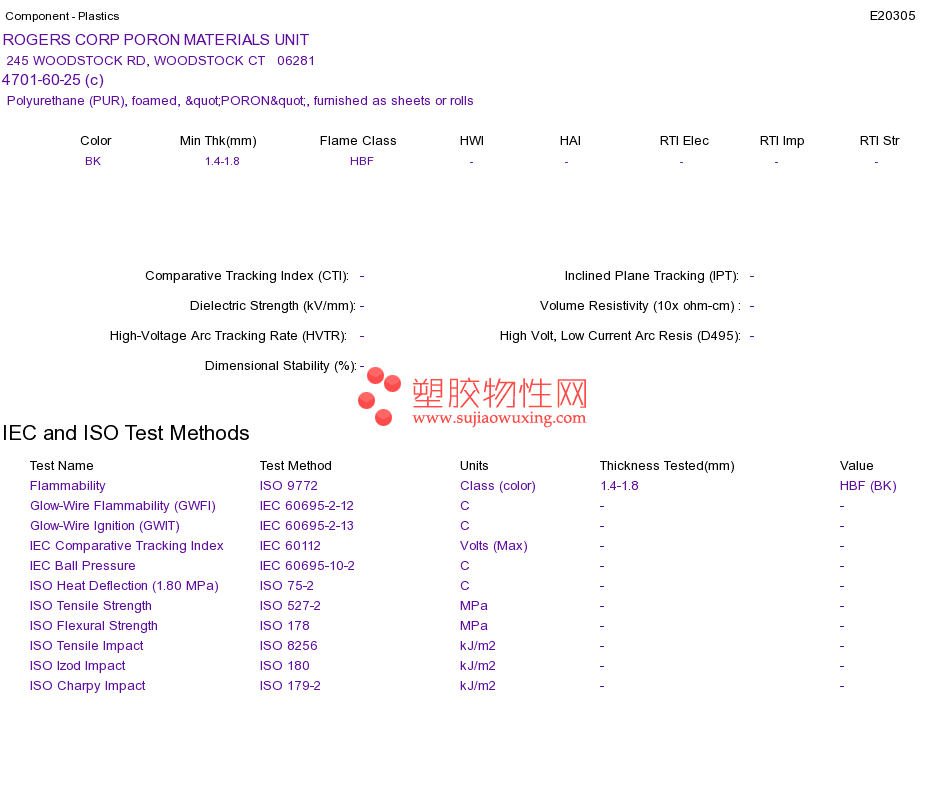Image resolution: width=950 pixels, height=800 pixels.
Task: Click IEC 60695-2-13 test method
Action: [x=307, y=526]
